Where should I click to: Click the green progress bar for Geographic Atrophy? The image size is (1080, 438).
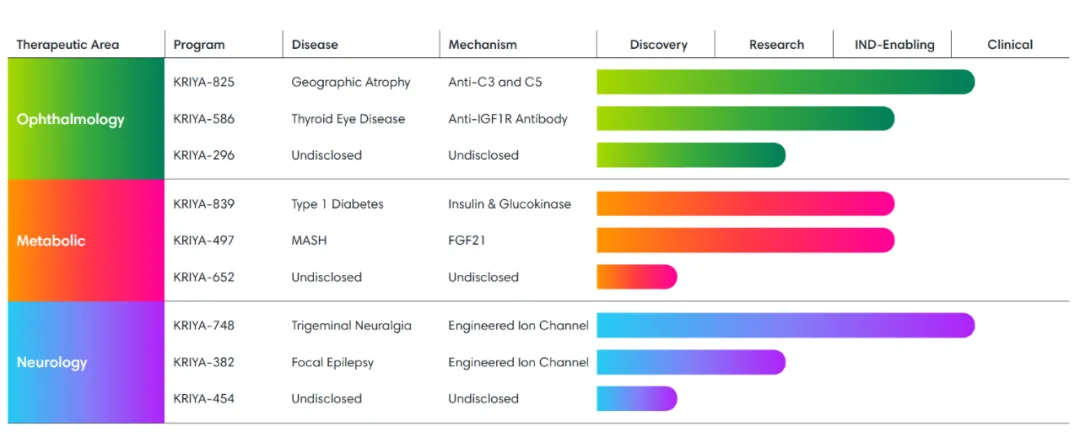[x=785, y=82]
